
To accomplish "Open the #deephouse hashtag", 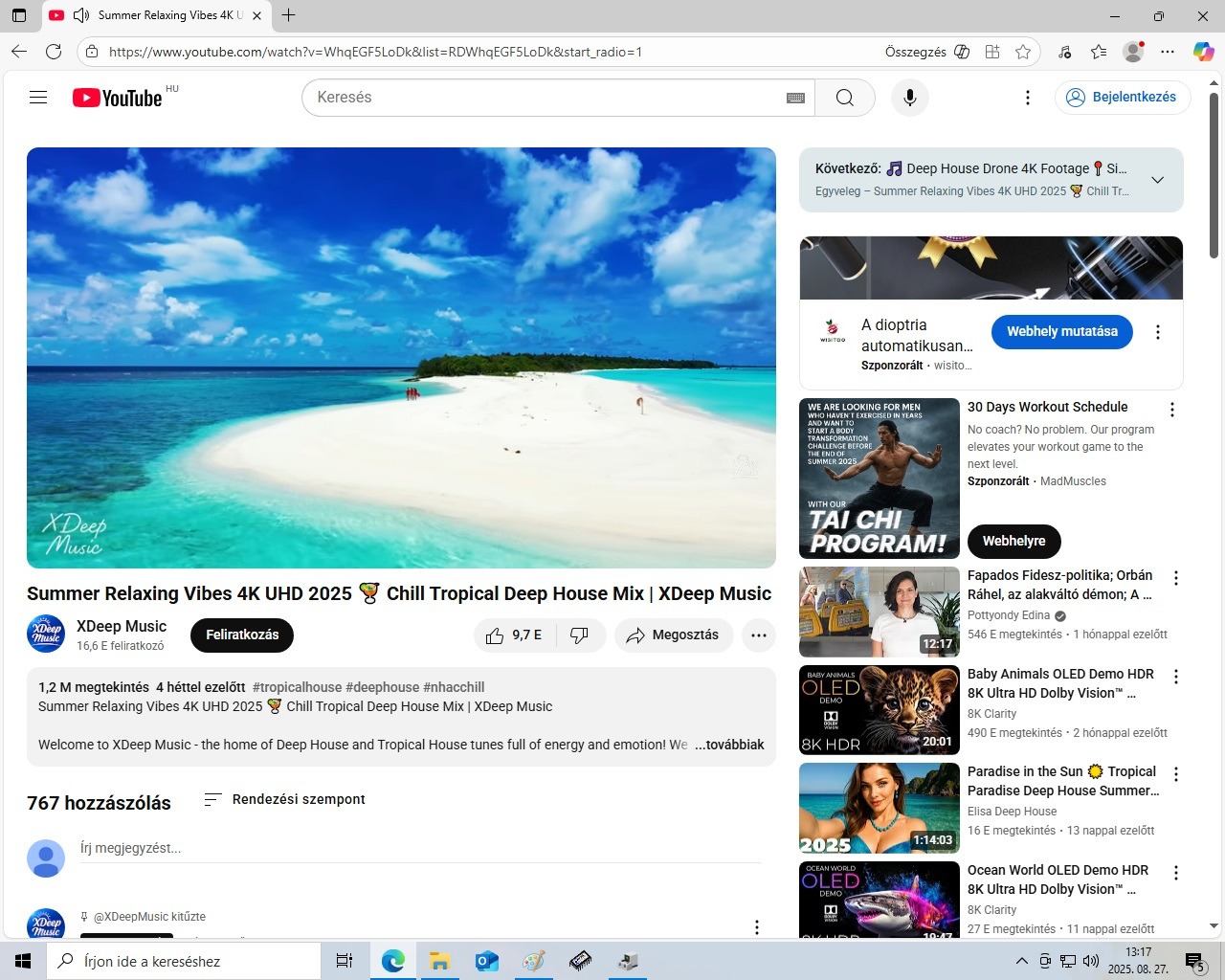I will click(382, 687).
